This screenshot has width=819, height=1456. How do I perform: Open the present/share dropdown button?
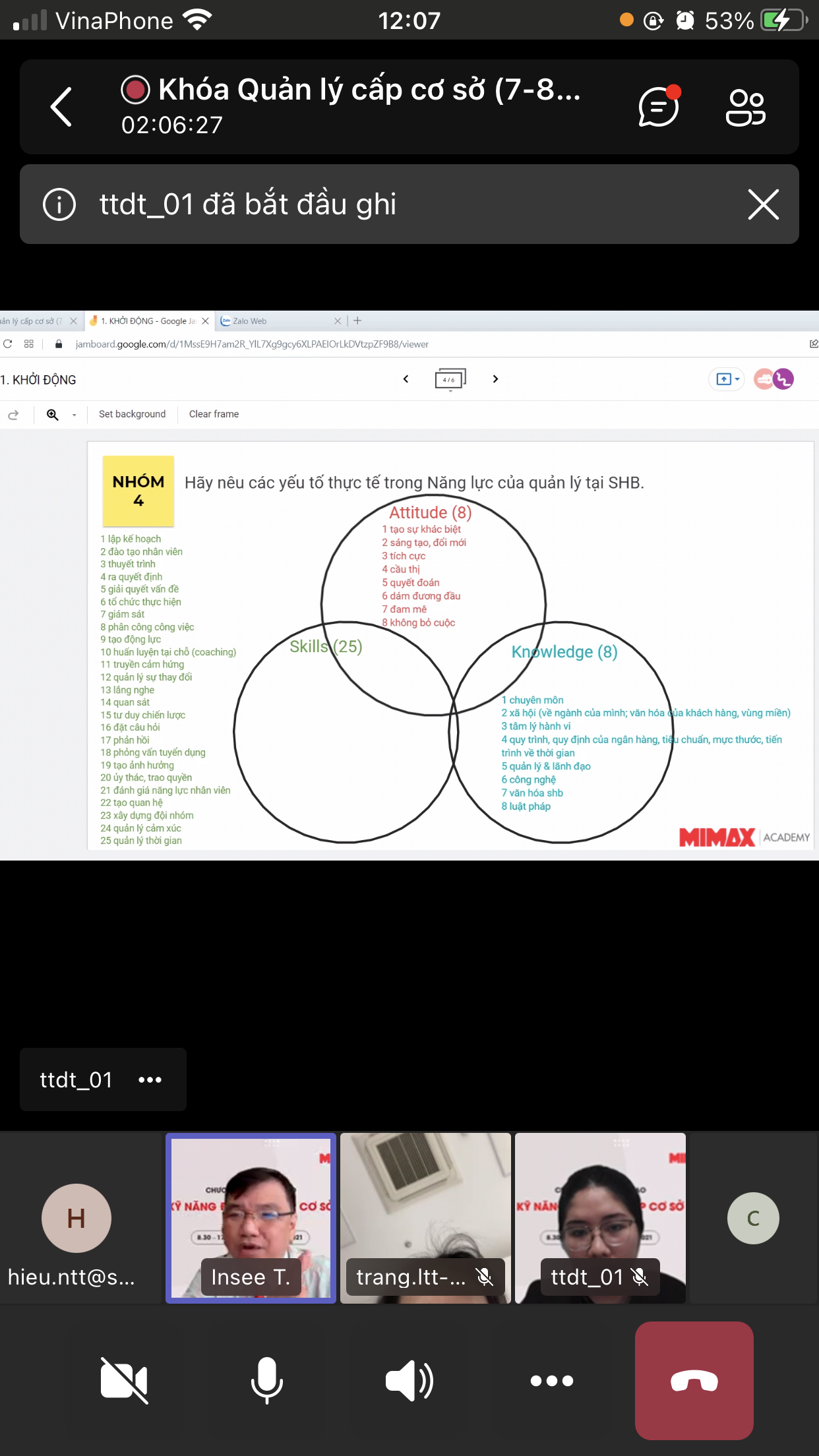tap(727, 379)
